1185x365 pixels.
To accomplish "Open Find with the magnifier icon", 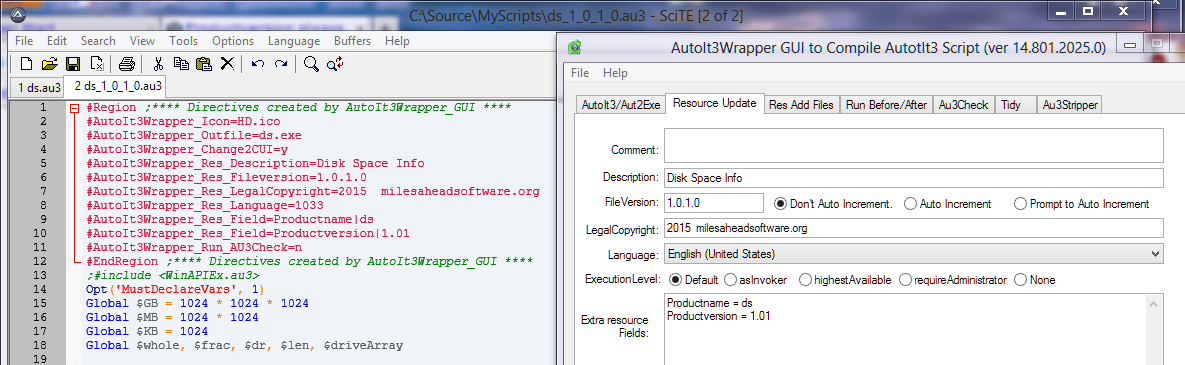I will (311, 64).
